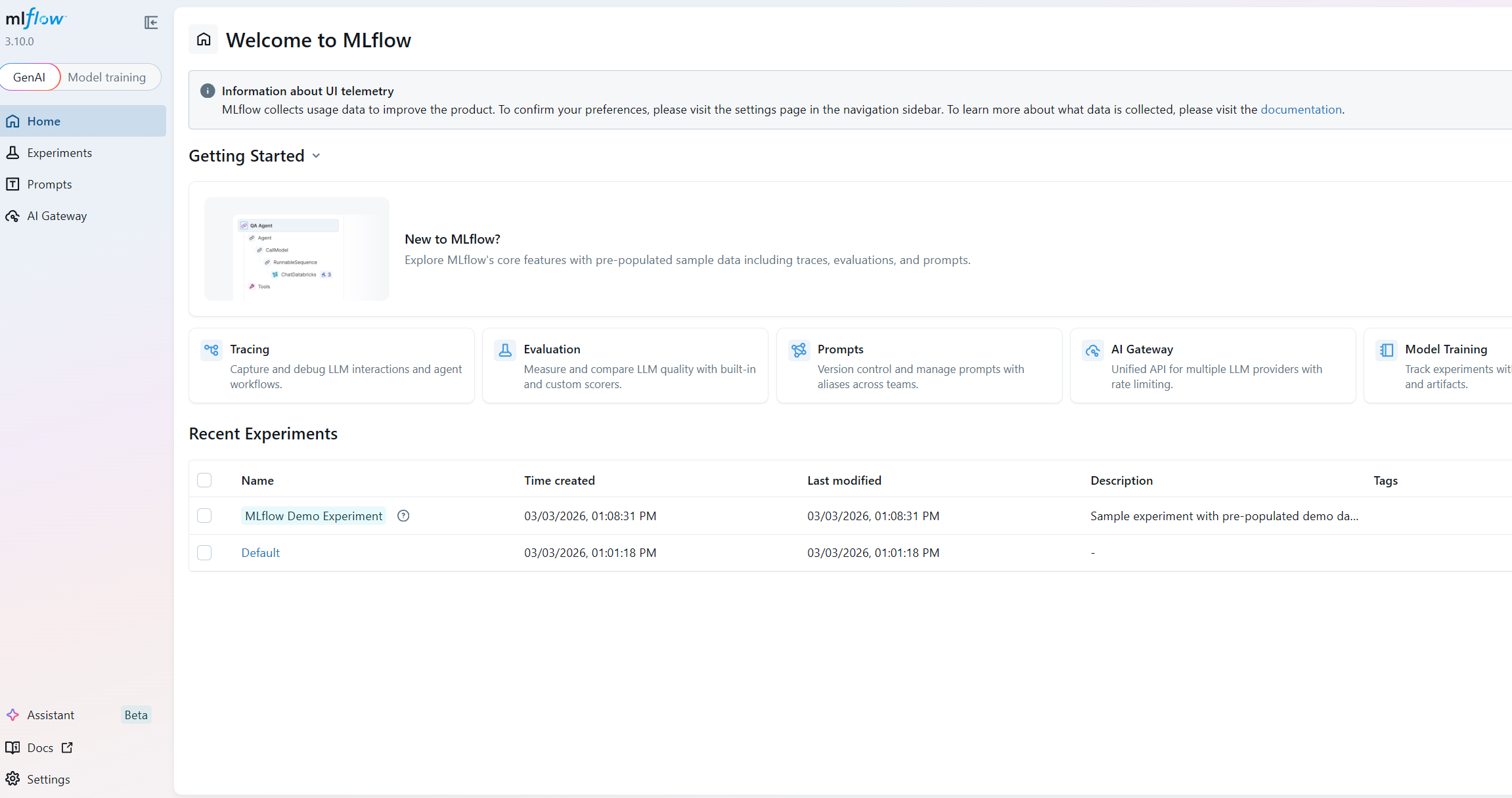Click the home icon beside Welcome to MLflow
Viewport: 1512px width, 798px height.
(x=204, y=39)
